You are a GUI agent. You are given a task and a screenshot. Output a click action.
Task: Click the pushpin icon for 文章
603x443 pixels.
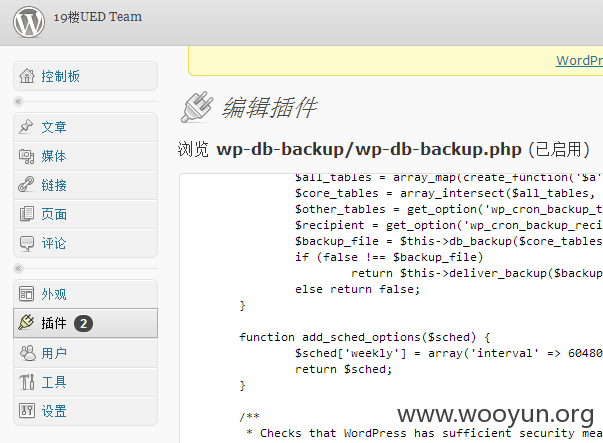point(26,127)
